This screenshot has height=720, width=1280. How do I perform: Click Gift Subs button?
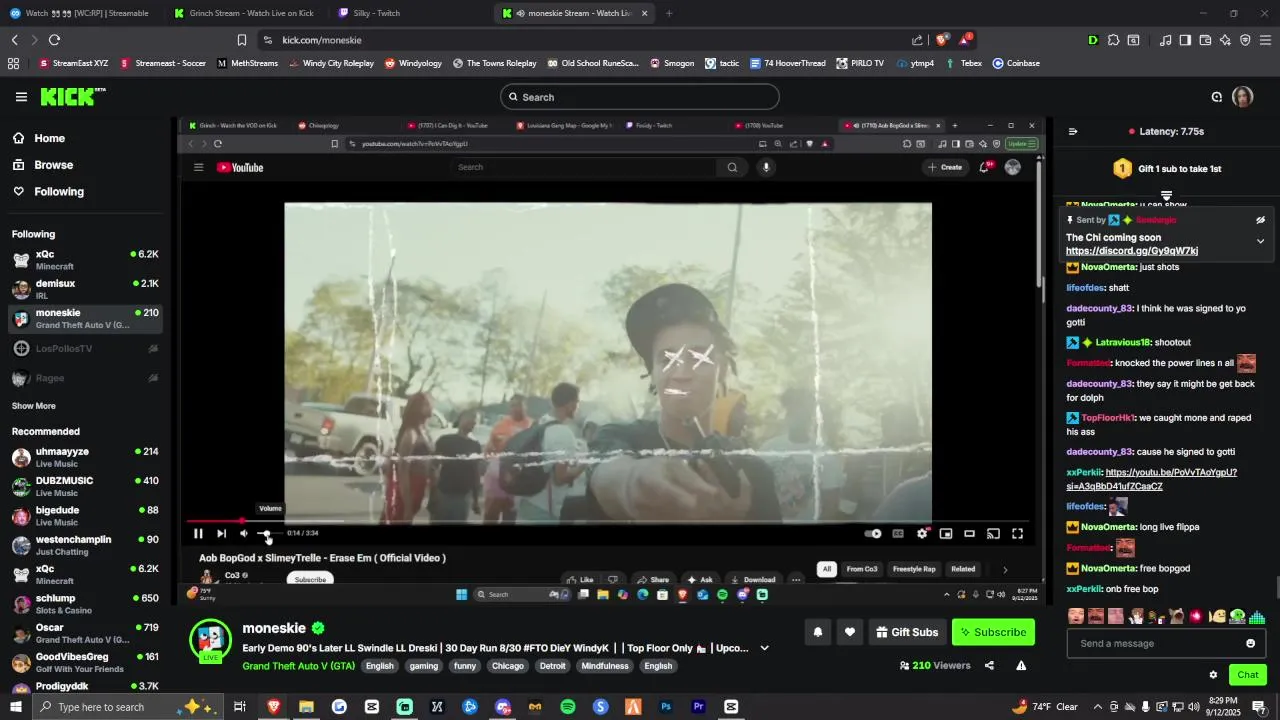907,632
